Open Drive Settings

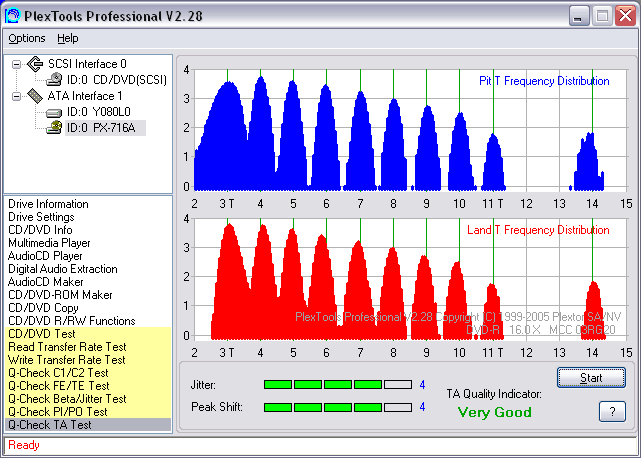pyautogui.click(x=41, y=217)
